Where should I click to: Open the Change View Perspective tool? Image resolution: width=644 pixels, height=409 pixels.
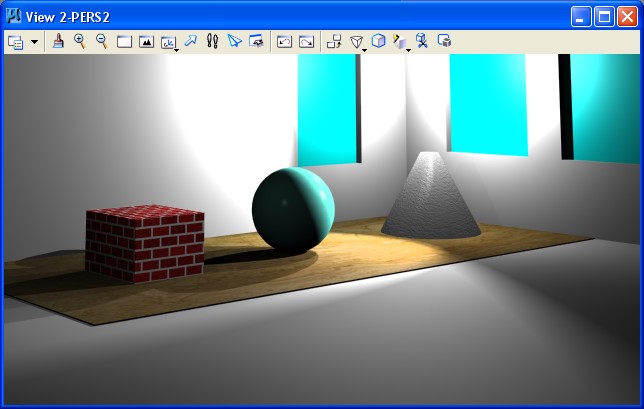(356, 42)
